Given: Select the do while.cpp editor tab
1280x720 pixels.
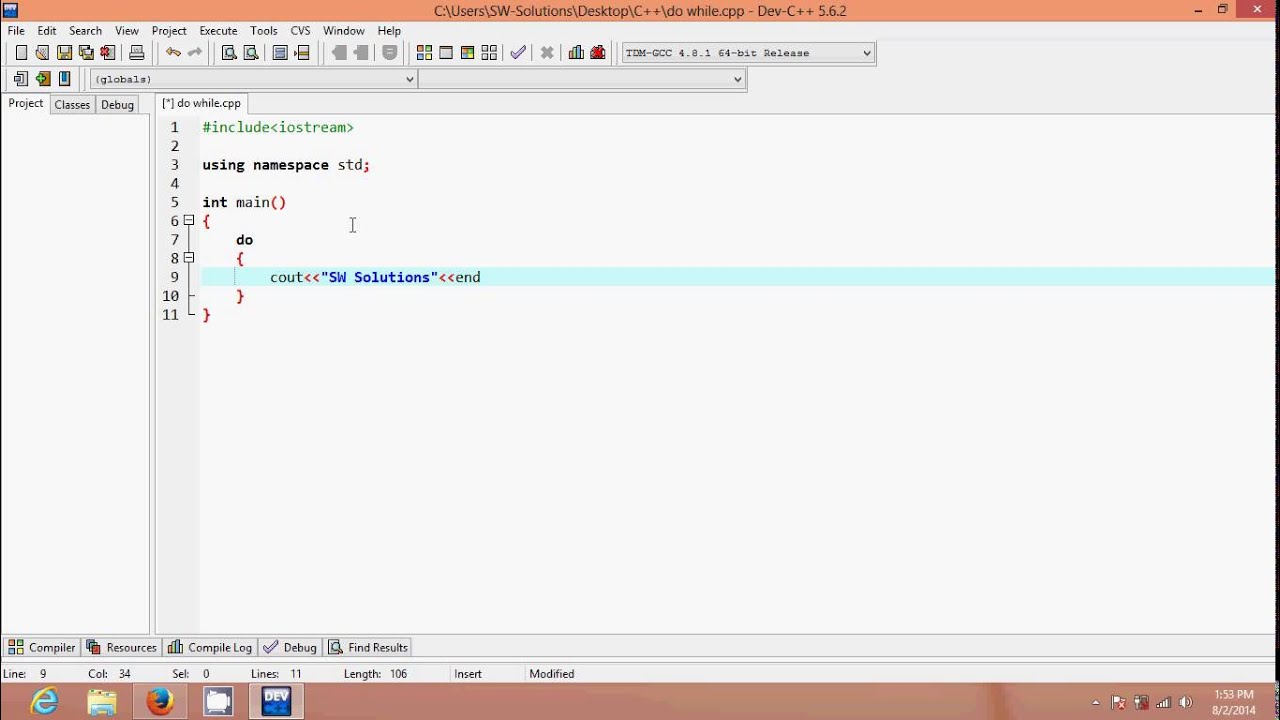Looking at the screenshot, I should (202, 103).
